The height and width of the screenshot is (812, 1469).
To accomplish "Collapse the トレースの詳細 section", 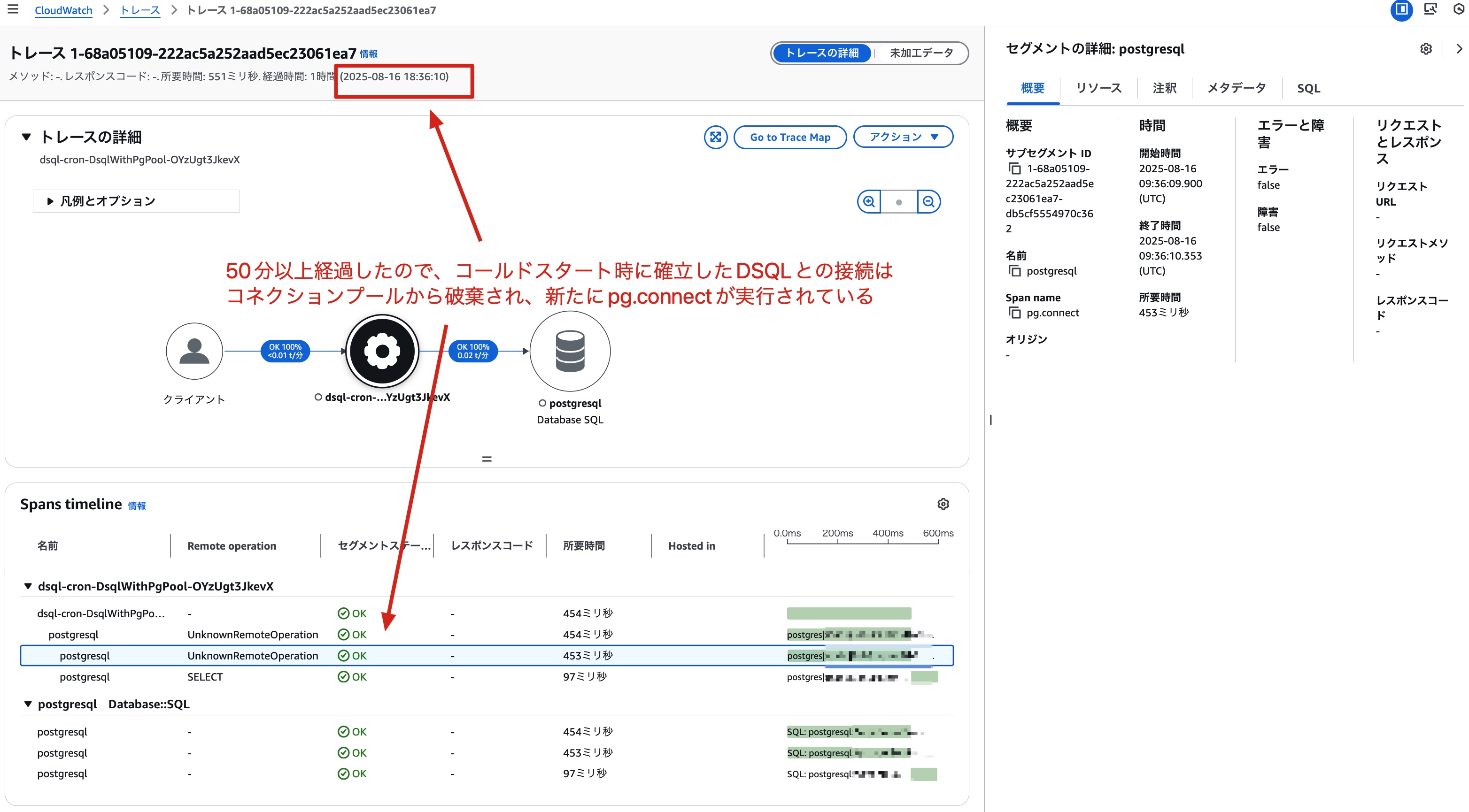I will click(26, 137).
